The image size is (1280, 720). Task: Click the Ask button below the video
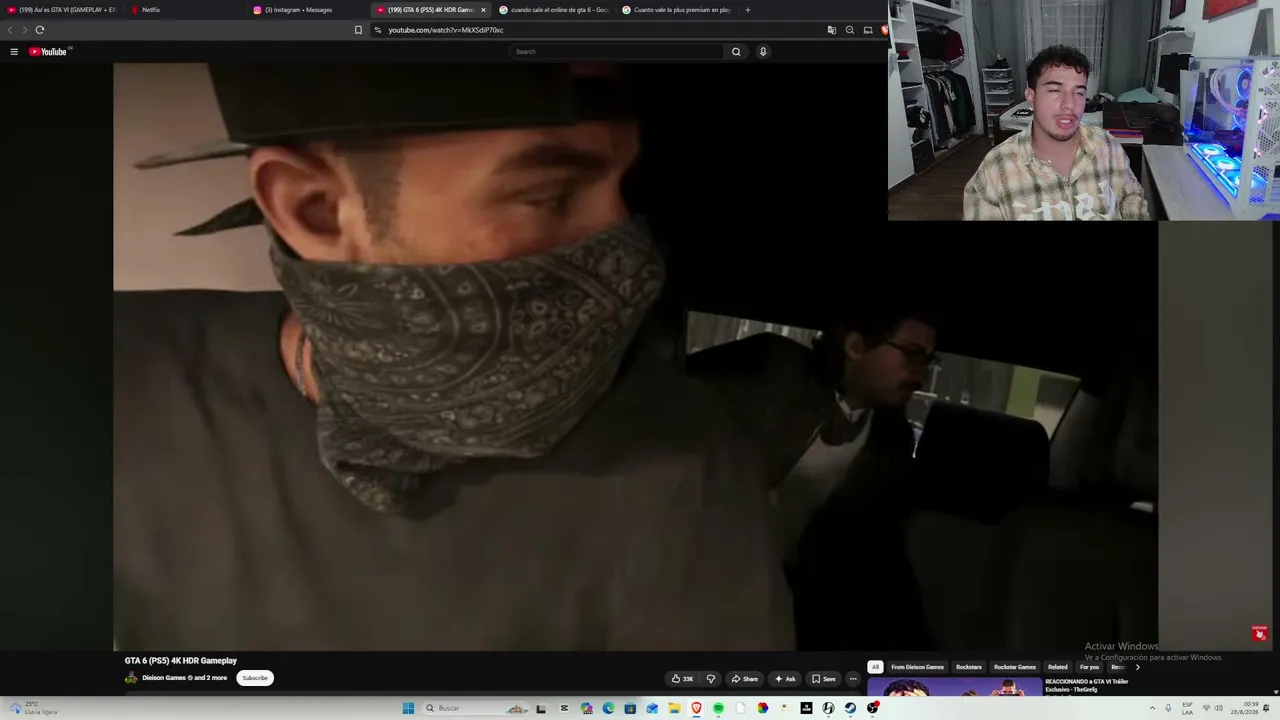(785, 679)
